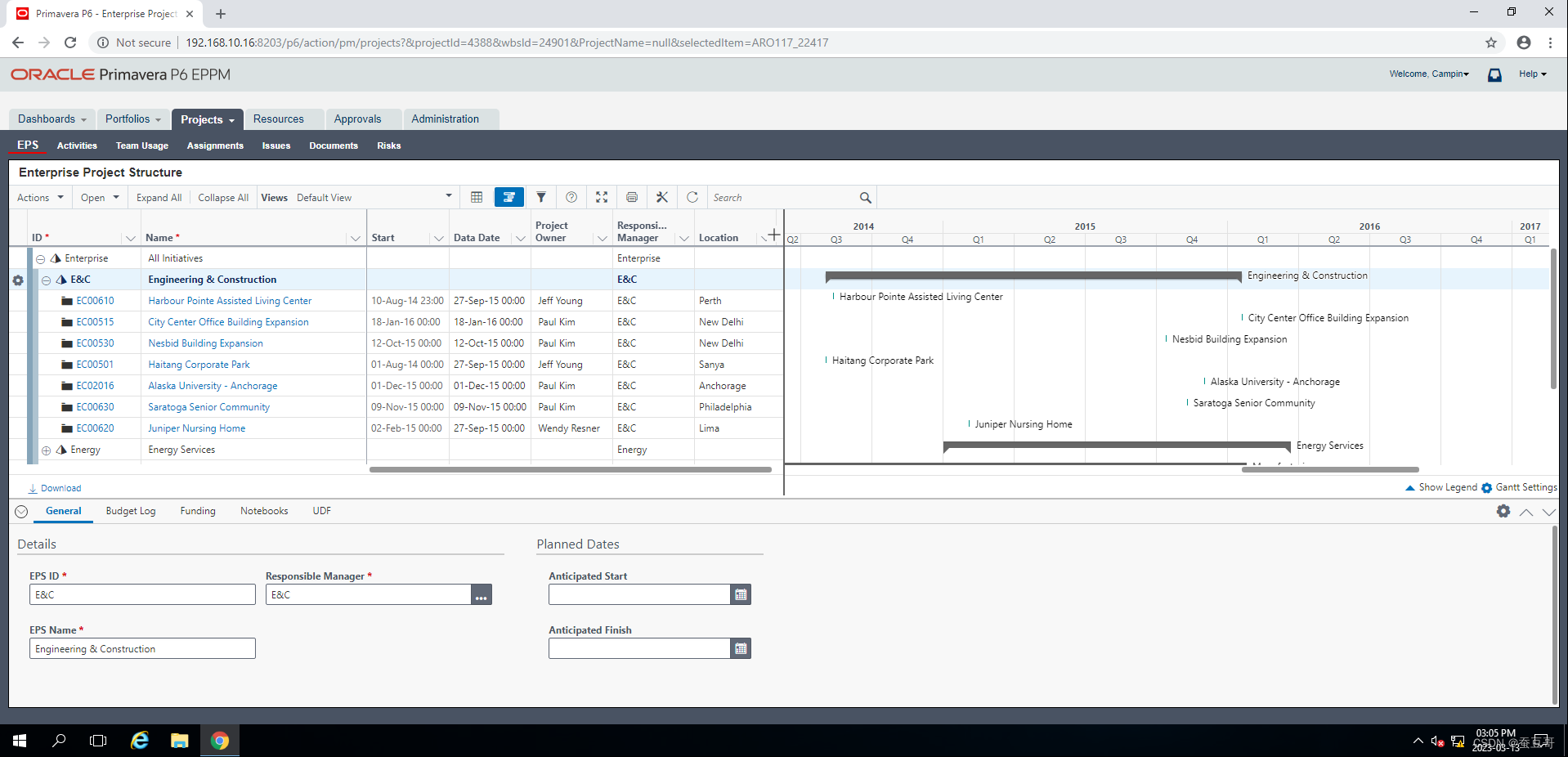Switch to spreadsheet table view icon

[x=477, y=197]
